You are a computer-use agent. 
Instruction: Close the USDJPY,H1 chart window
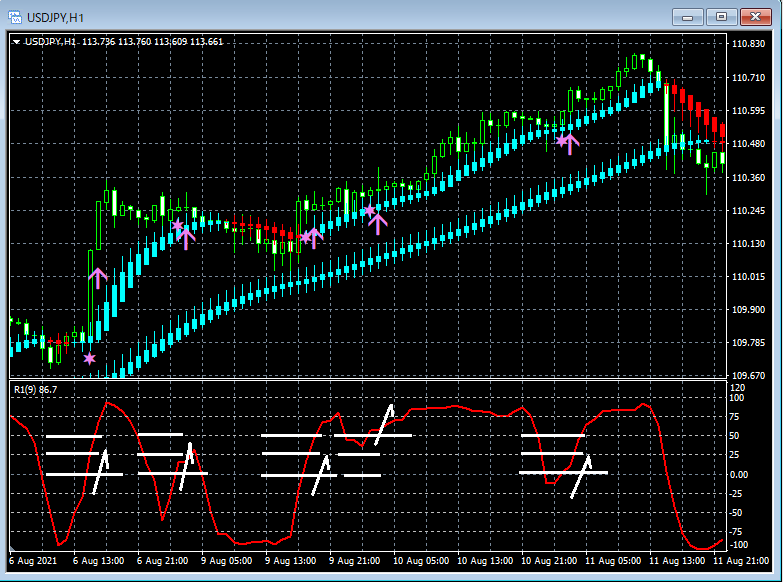click(x=755, y=17)
